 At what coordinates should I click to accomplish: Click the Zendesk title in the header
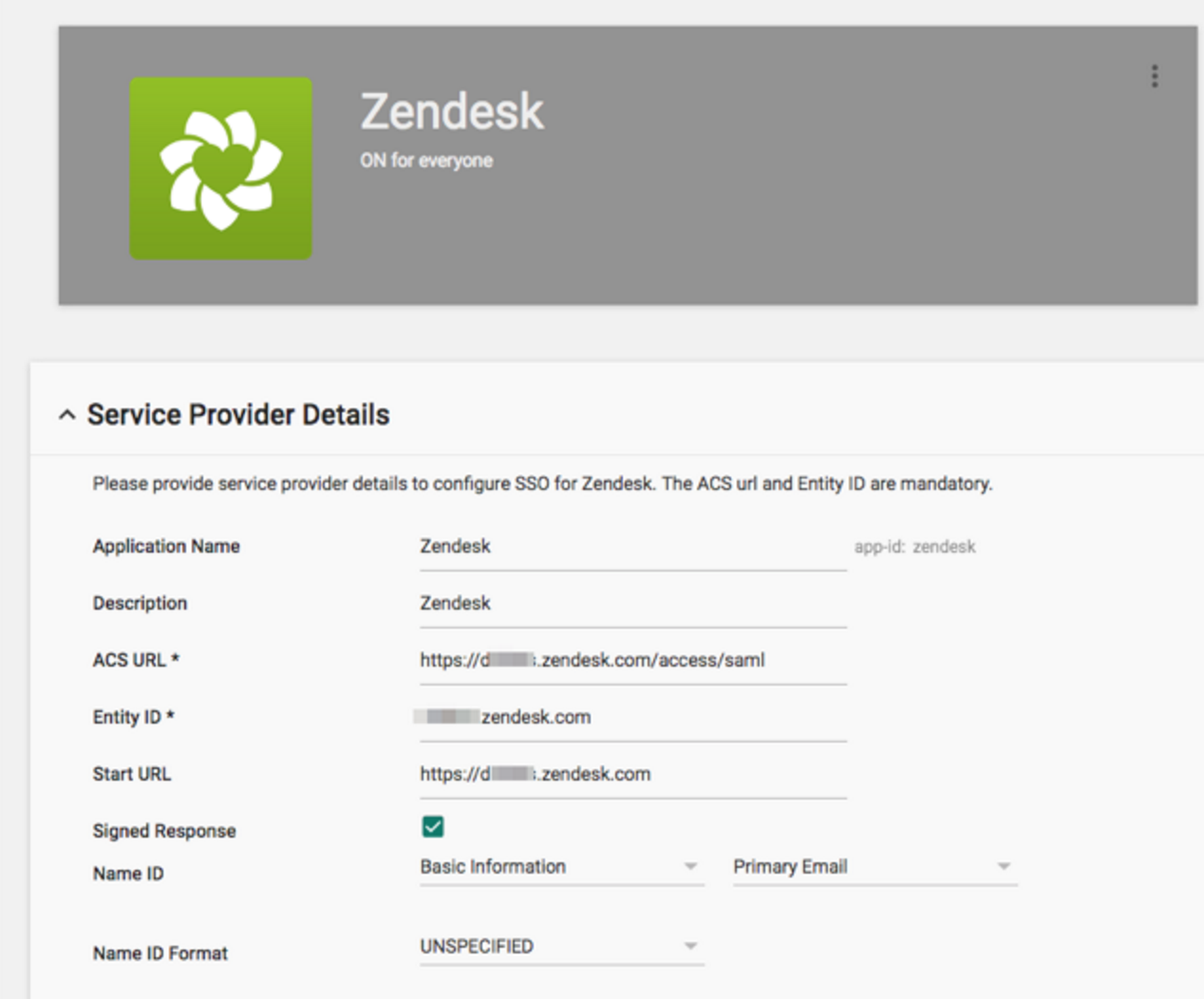[452, 112]
